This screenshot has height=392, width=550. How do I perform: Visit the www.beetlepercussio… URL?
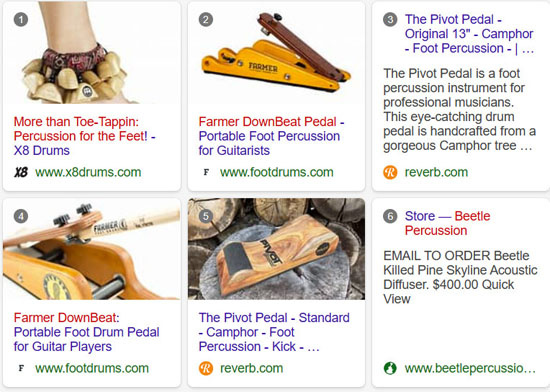tap(470, 368)
